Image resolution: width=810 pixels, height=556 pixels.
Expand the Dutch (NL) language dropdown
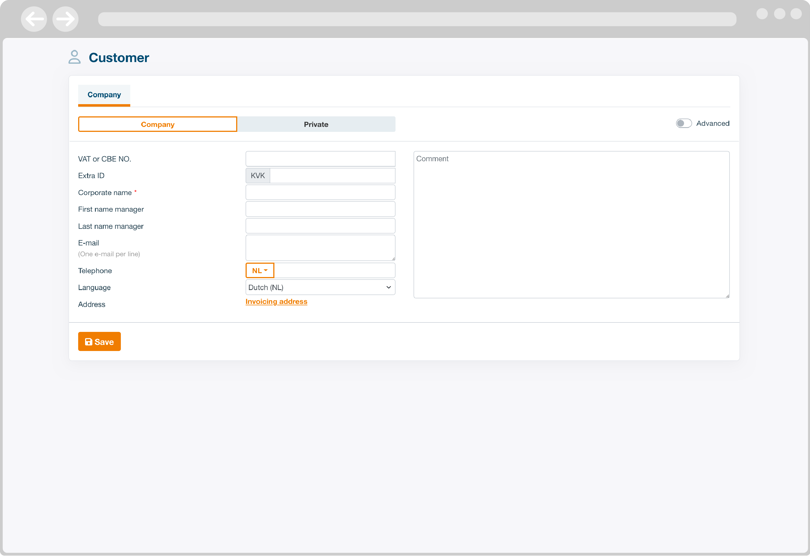pos(320,287)
